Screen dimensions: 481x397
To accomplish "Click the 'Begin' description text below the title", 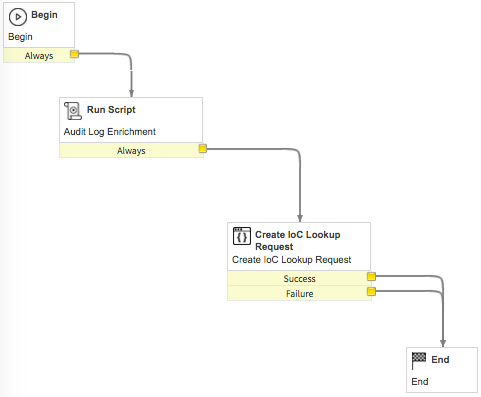I will pyautogui.click(x=20, y=37).
